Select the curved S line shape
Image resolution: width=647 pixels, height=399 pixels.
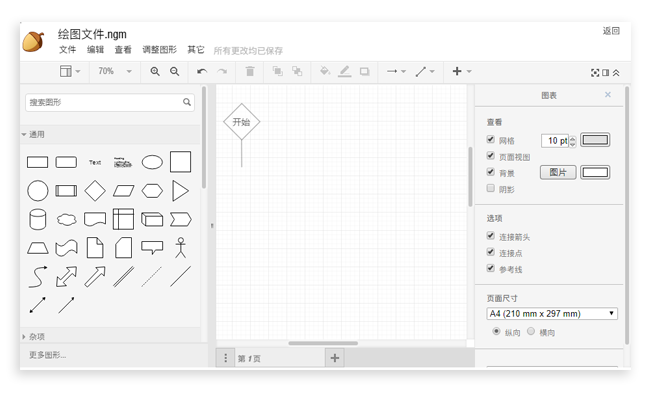38,276
